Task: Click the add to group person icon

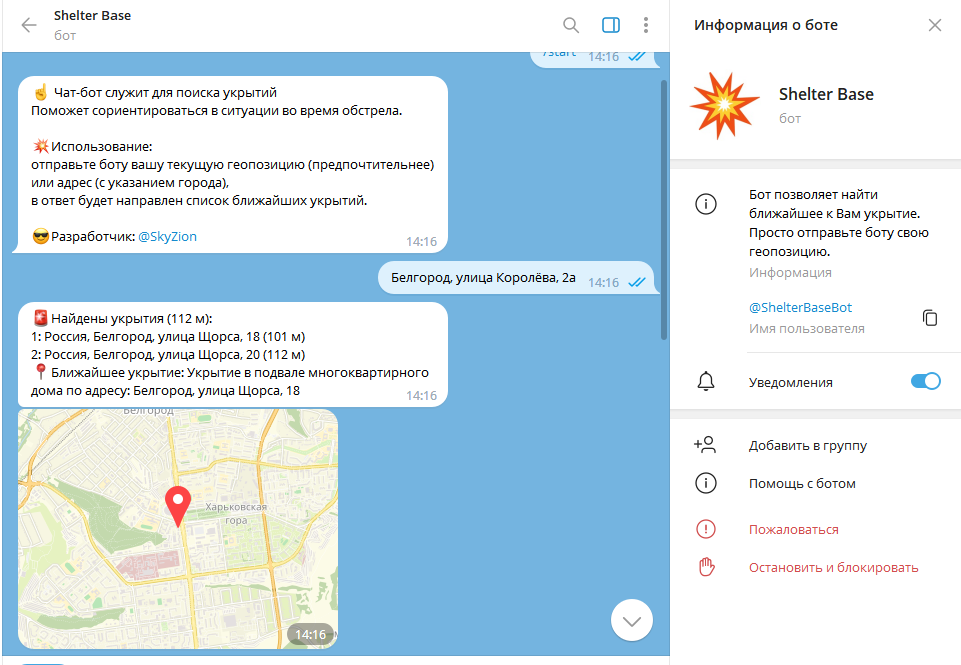Action: [706, 444]
